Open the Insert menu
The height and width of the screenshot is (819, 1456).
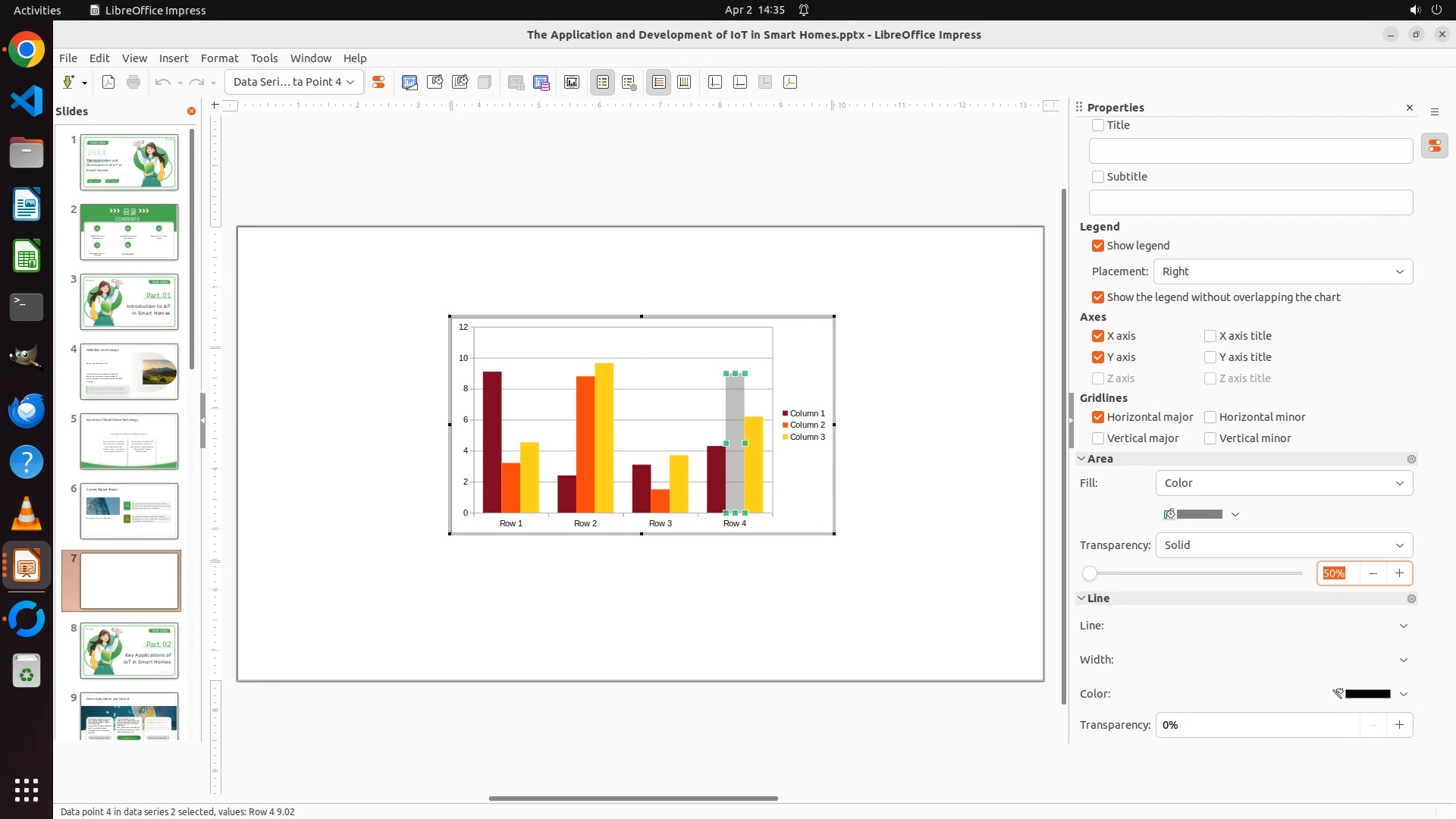(174, 58)
